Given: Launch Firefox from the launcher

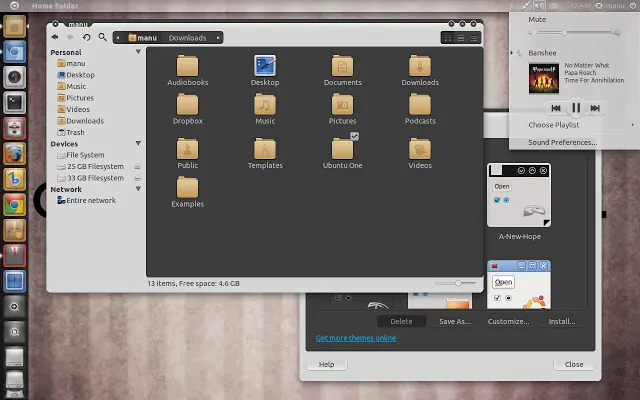Looking at the screenshot, I should [x=14, y=154].
